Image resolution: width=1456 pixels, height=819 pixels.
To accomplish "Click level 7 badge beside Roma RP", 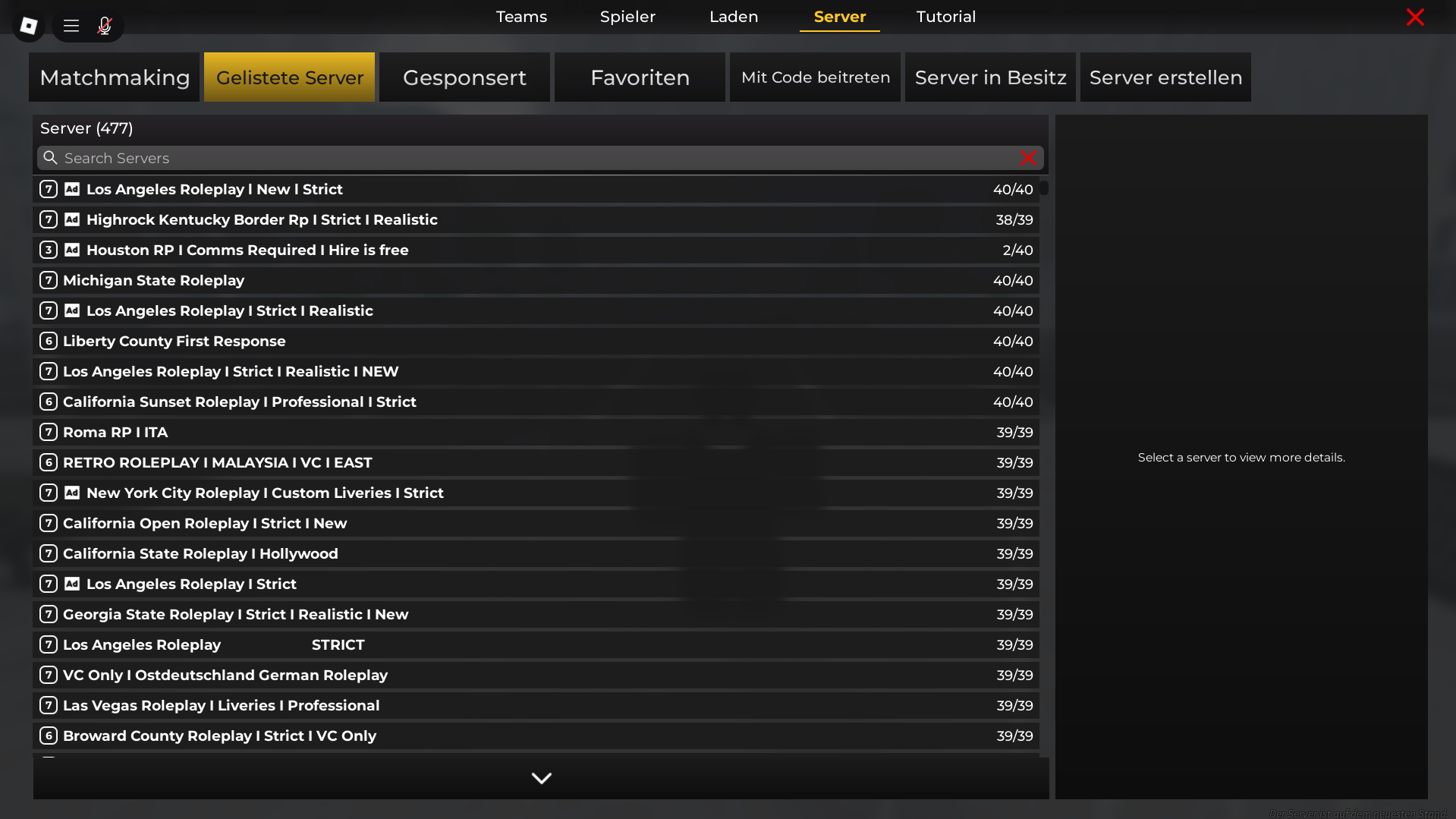I will (49, 432).
